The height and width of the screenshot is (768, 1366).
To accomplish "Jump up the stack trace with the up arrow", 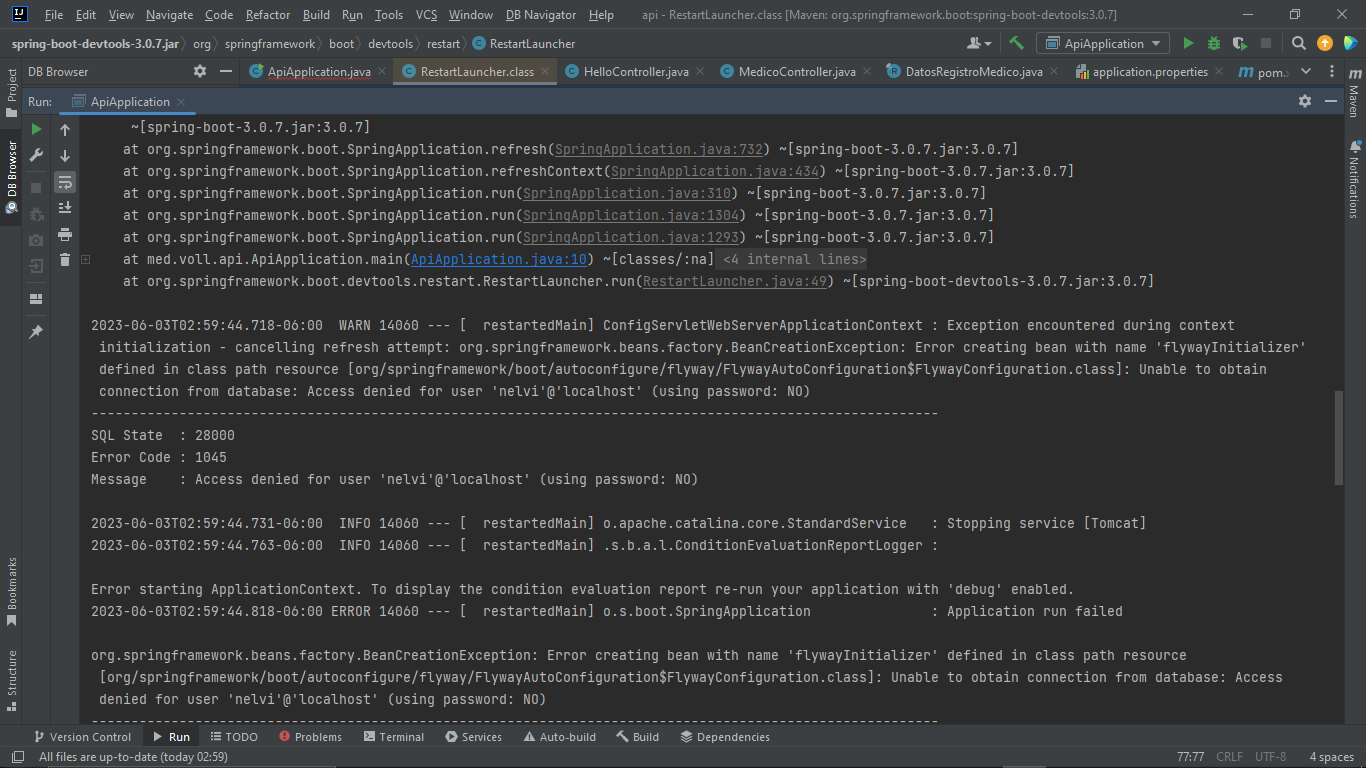I will pos(65,130).
